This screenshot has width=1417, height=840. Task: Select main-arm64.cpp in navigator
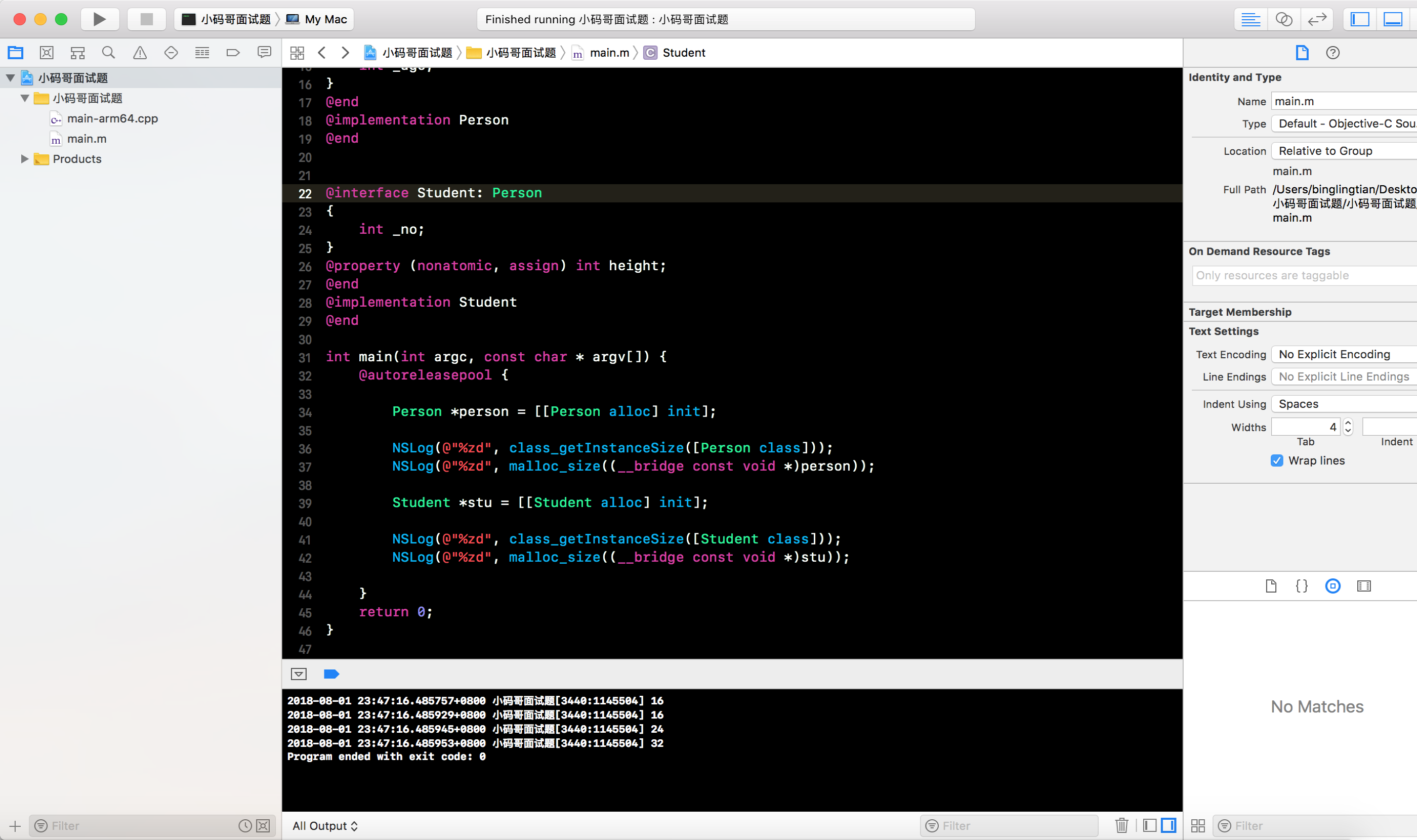click(x=112, y=119)
